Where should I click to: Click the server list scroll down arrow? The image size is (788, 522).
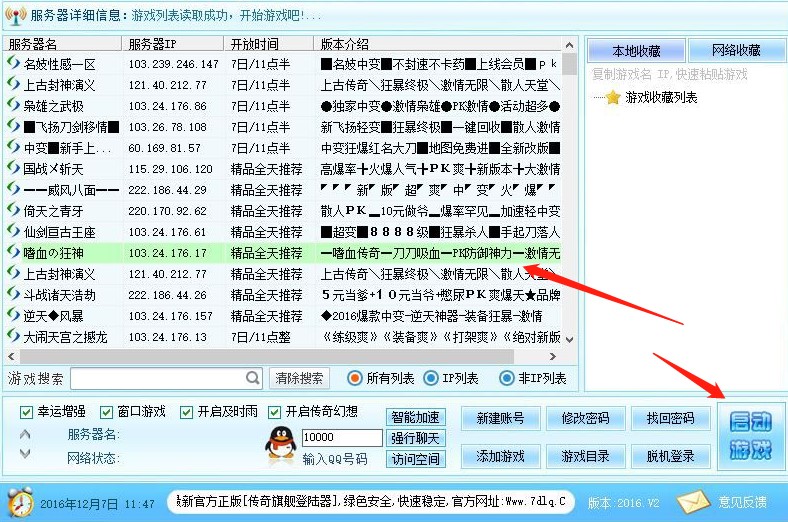click(x=569, y=340)
